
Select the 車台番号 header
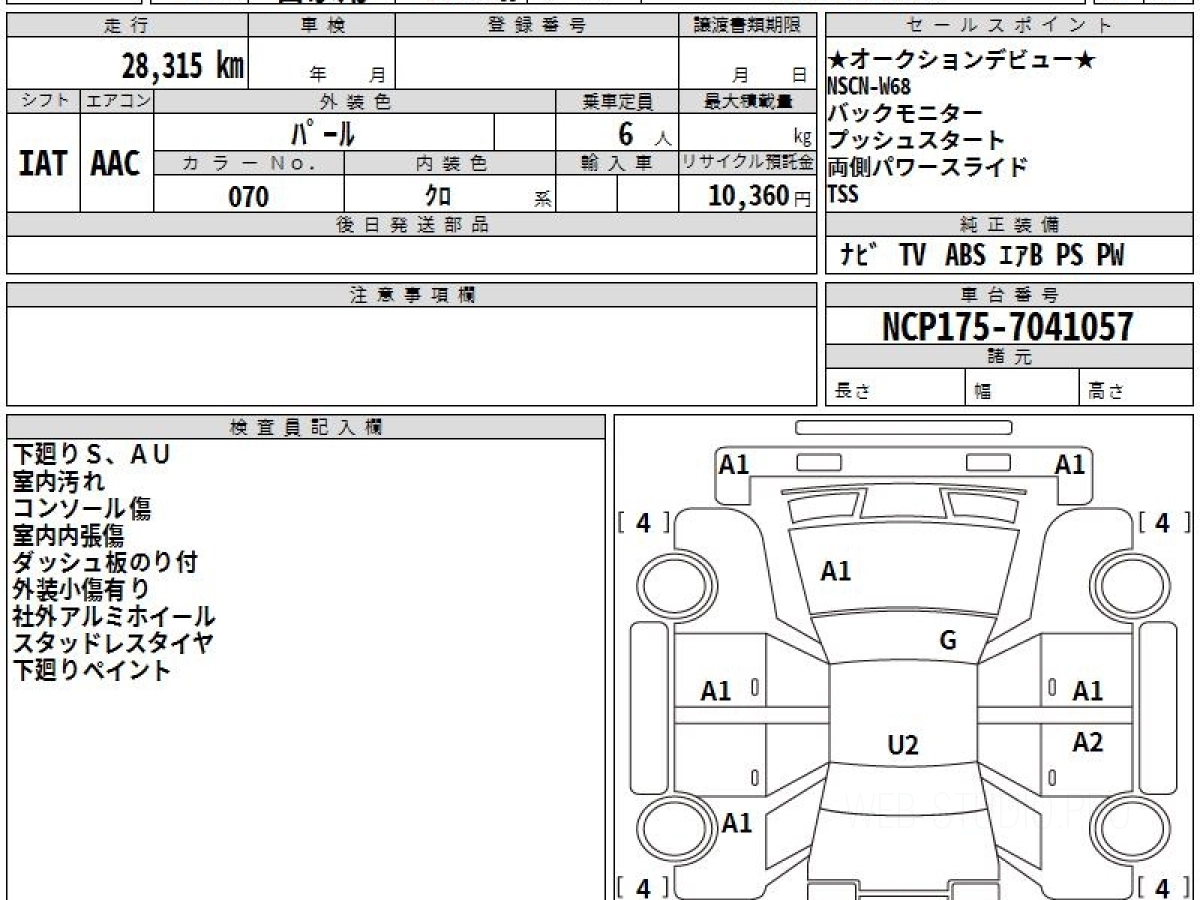(x=1009, y=294)
